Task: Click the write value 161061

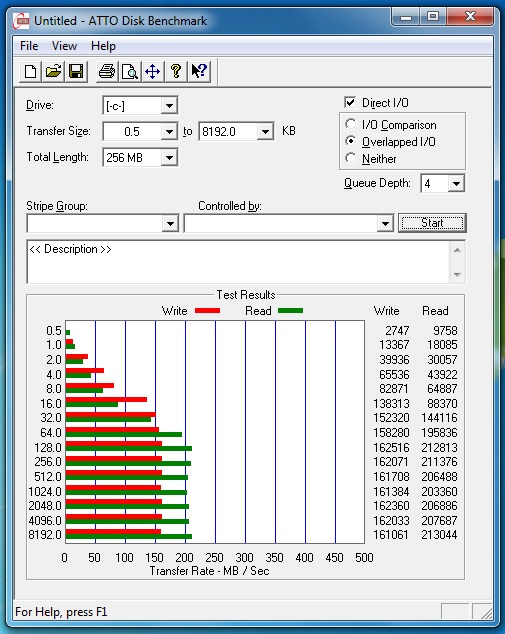Action: pos(391,535)
